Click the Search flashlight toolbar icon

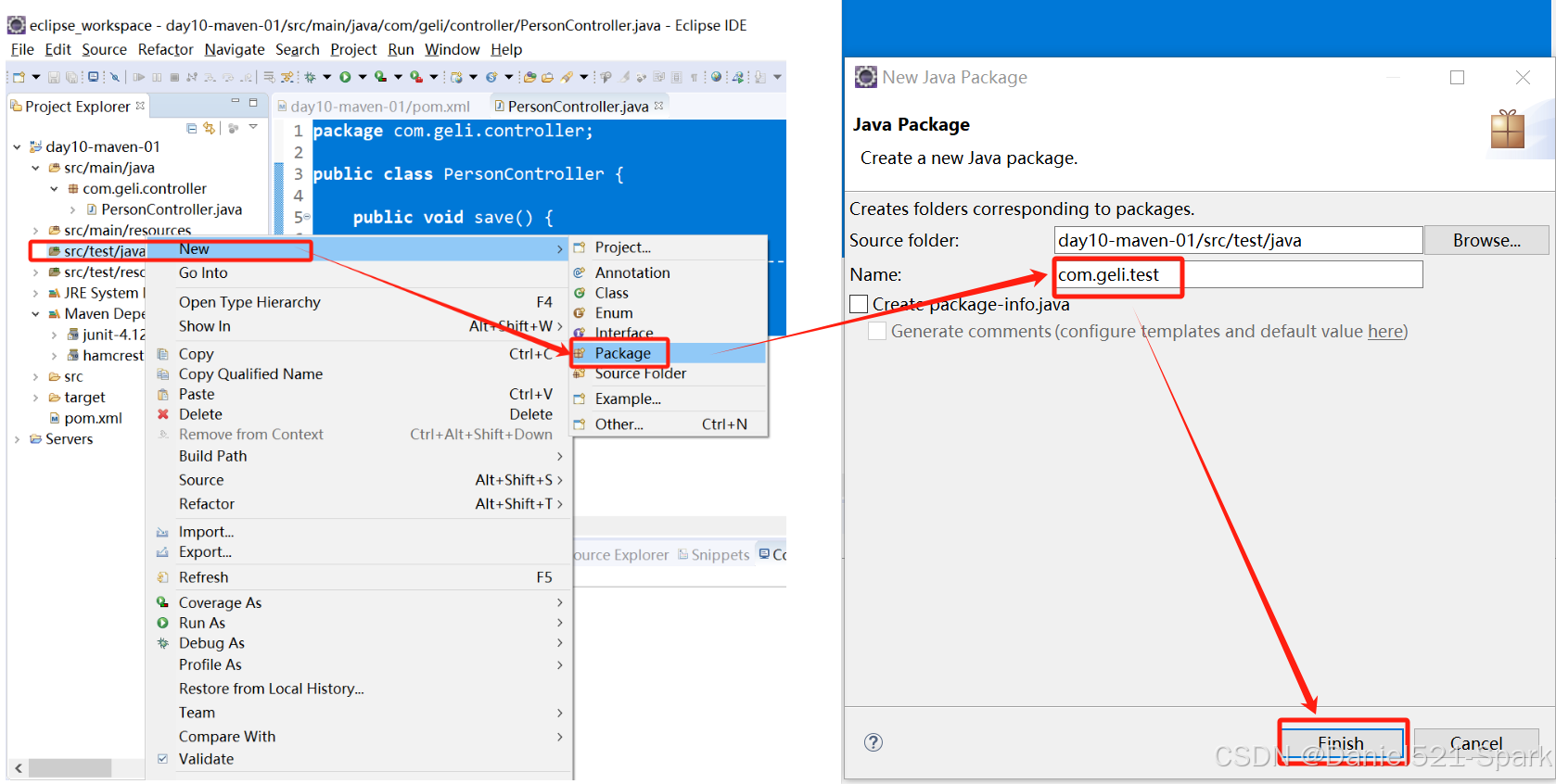tap(566, 77)
